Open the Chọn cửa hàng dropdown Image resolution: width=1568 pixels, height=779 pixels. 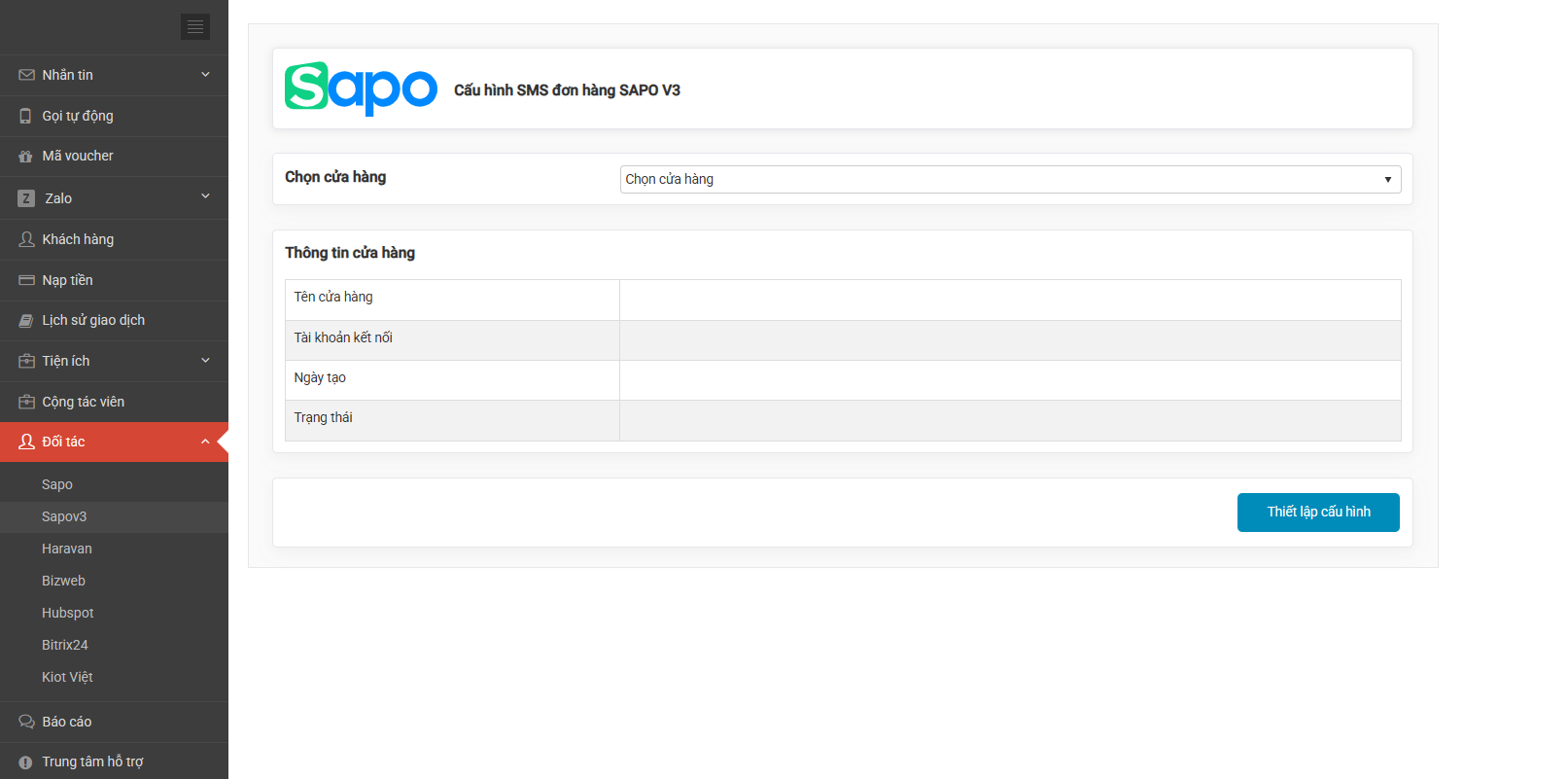click(1010, 179)
